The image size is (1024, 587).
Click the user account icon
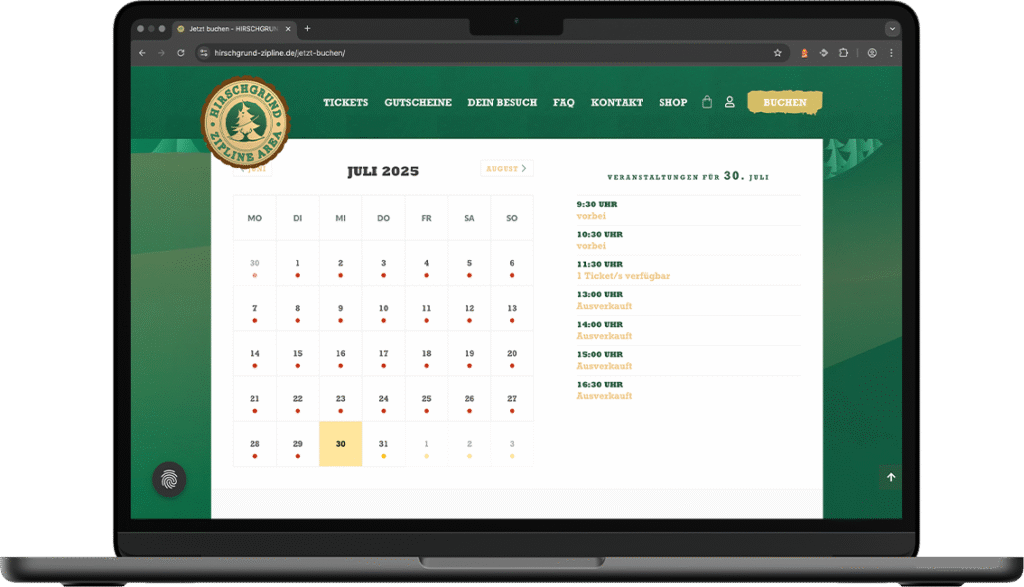730,102
